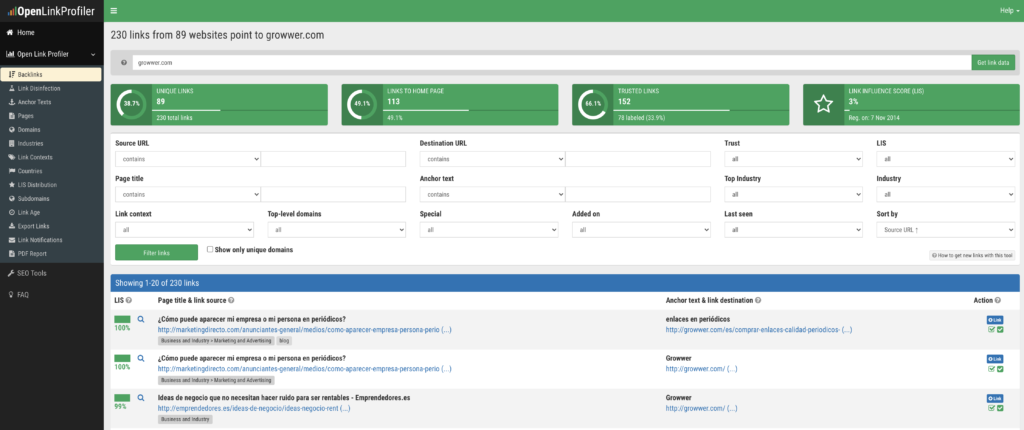This screenshot has width=1024, height=430.
Task: Click the Home icon in the sidebar
Action: pos(10,32)
